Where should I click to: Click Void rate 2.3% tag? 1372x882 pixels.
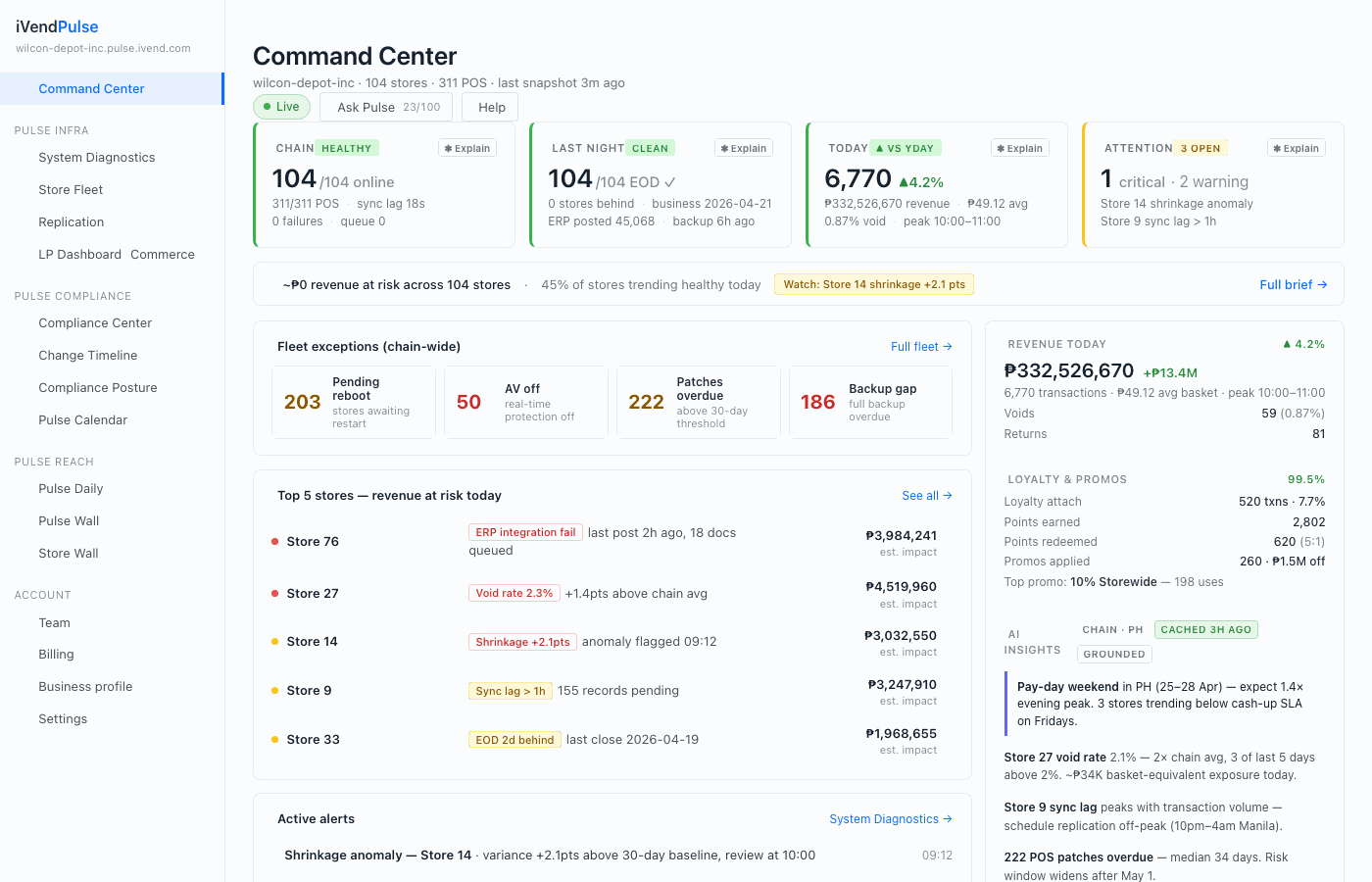(514, 593)
